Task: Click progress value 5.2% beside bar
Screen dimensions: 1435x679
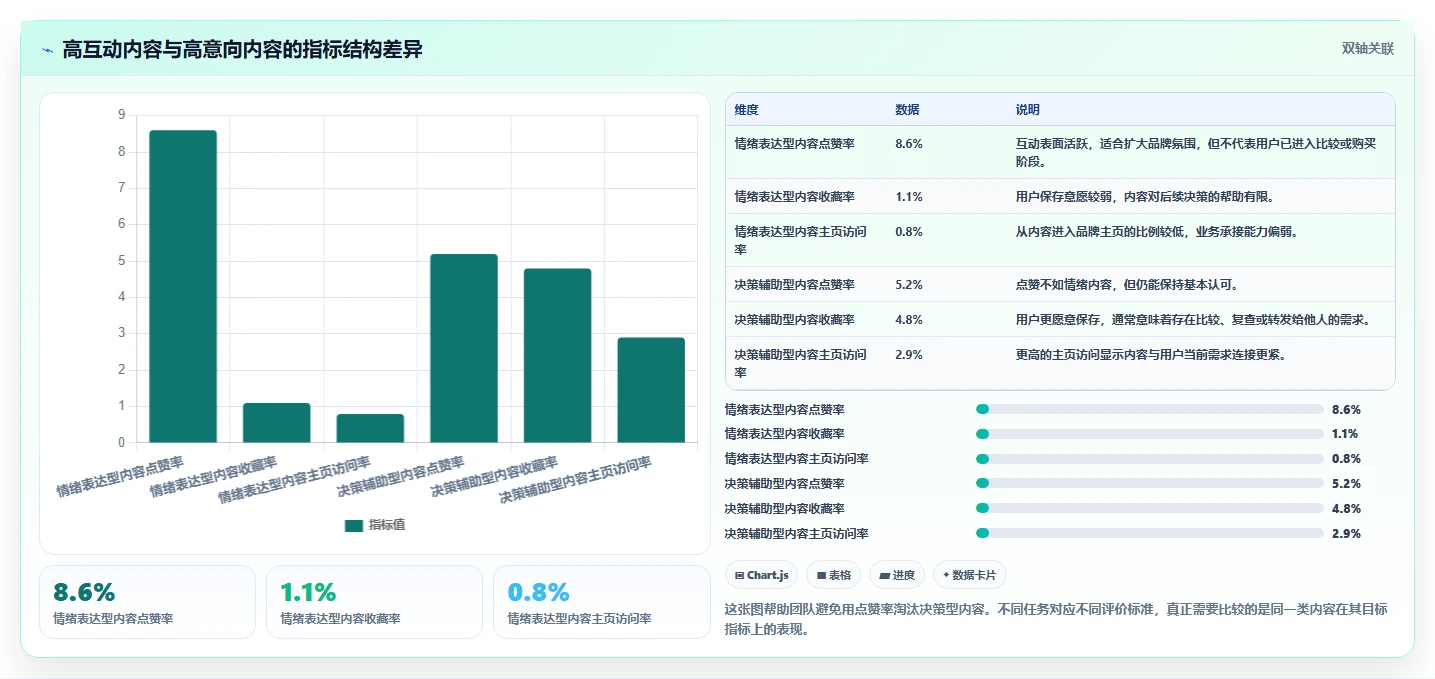Action: coord(1346,484)
